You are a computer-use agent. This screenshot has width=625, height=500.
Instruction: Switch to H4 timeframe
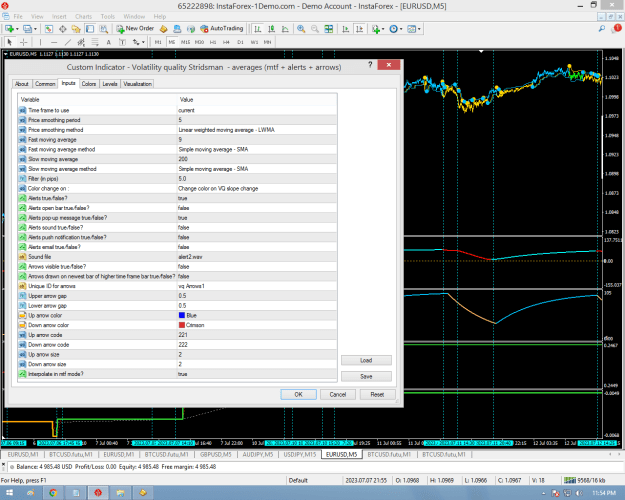point(226,42)
